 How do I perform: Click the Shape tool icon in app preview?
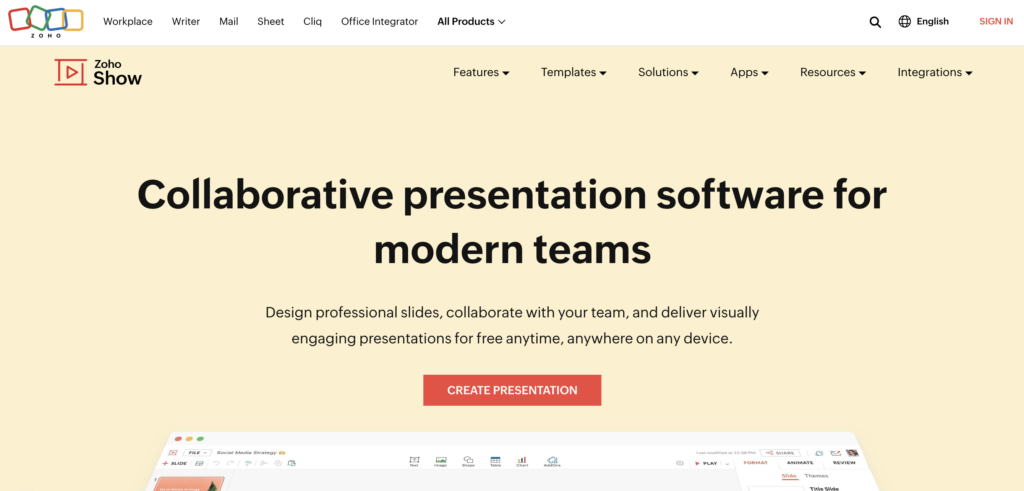click(x=468, y=462)
